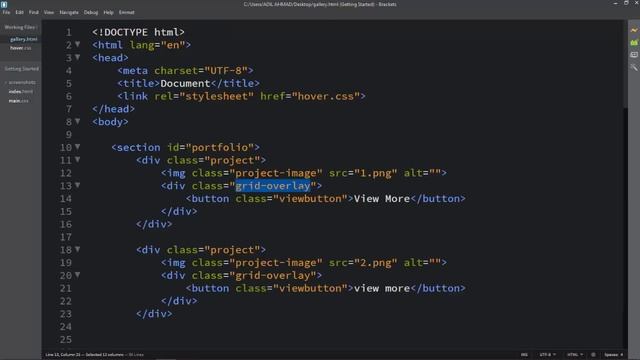
Task: Click "1.png" src value on line 12
Action: [376, 173]
